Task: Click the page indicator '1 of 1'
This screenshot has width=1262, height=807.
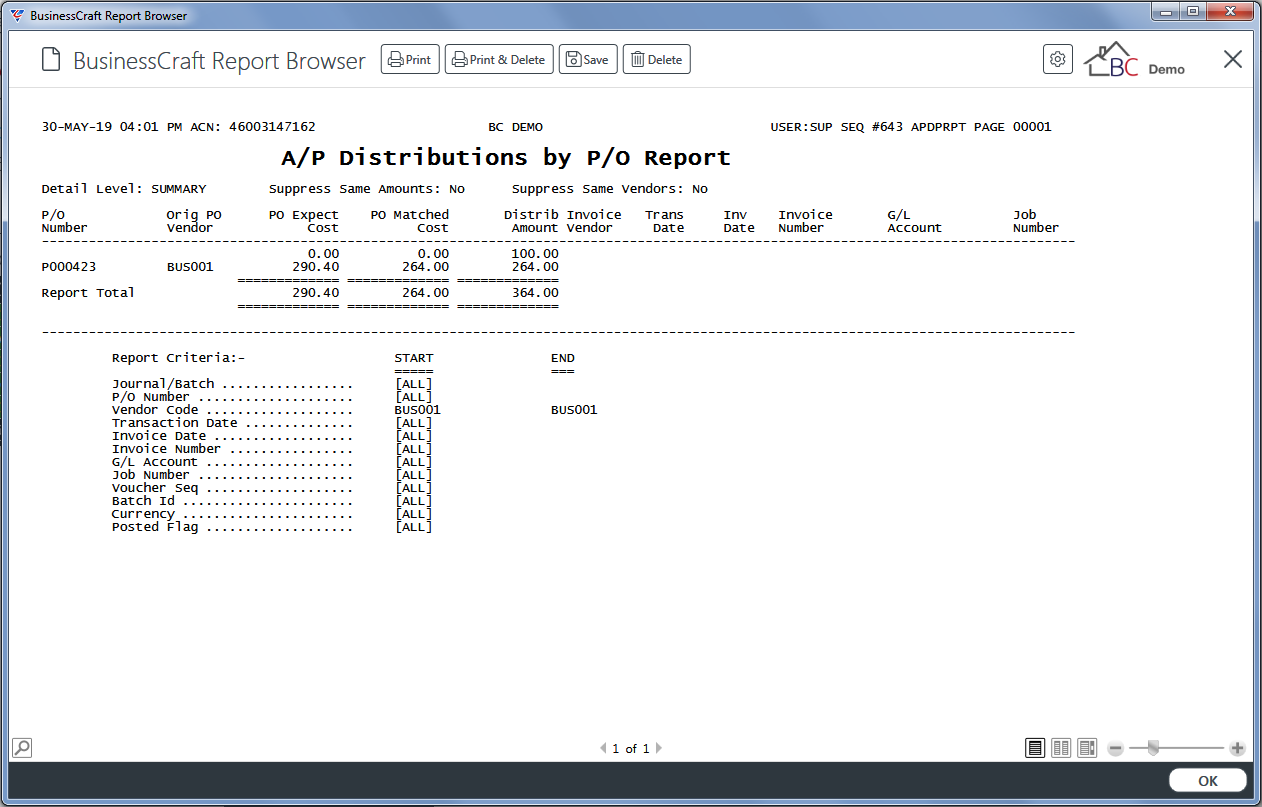Action: click(x=631, y=748)
